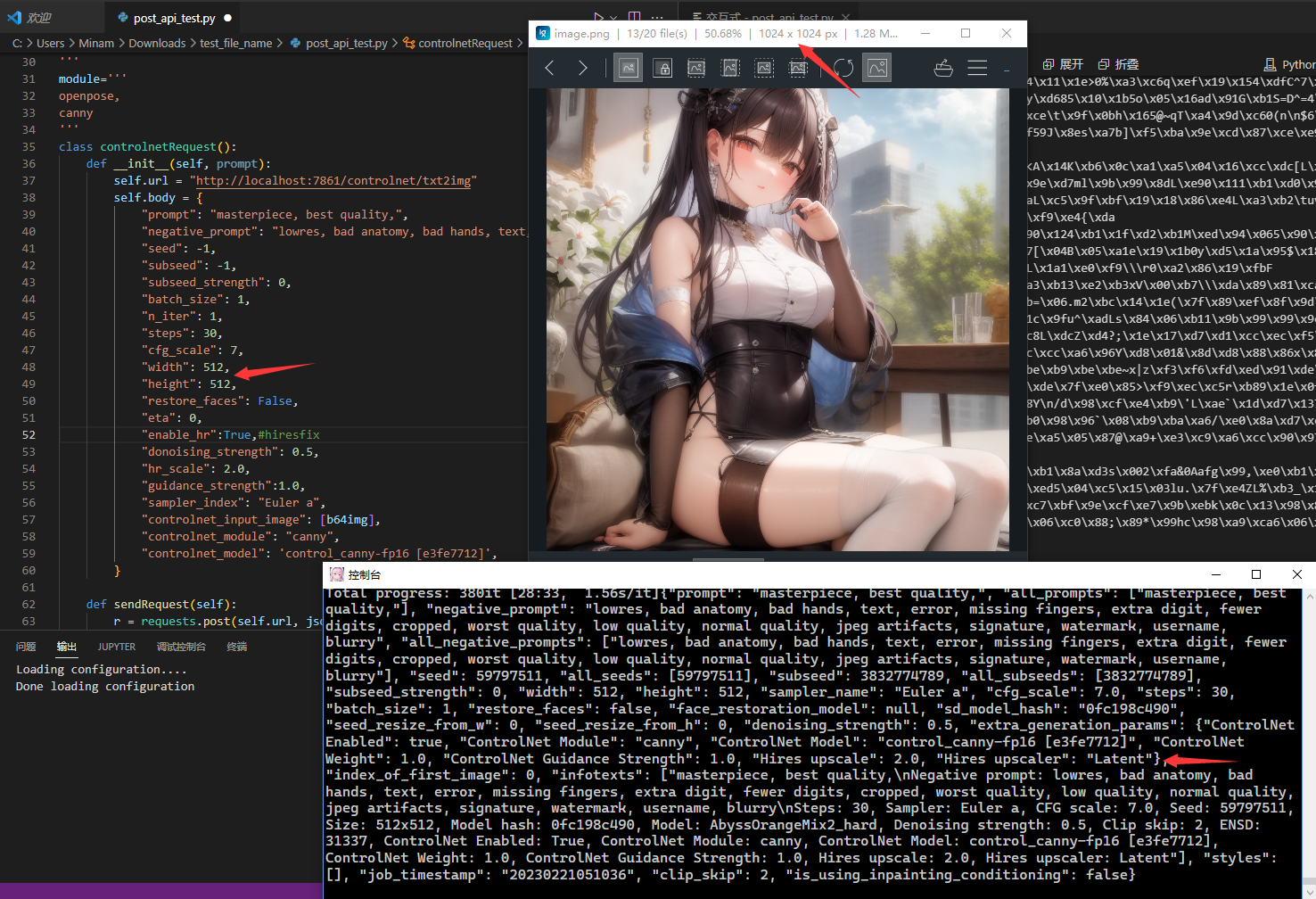The height and width of the screenshot is (899, 1316).
Task: Open the 问题 panel tab
Action: (26, 647)
